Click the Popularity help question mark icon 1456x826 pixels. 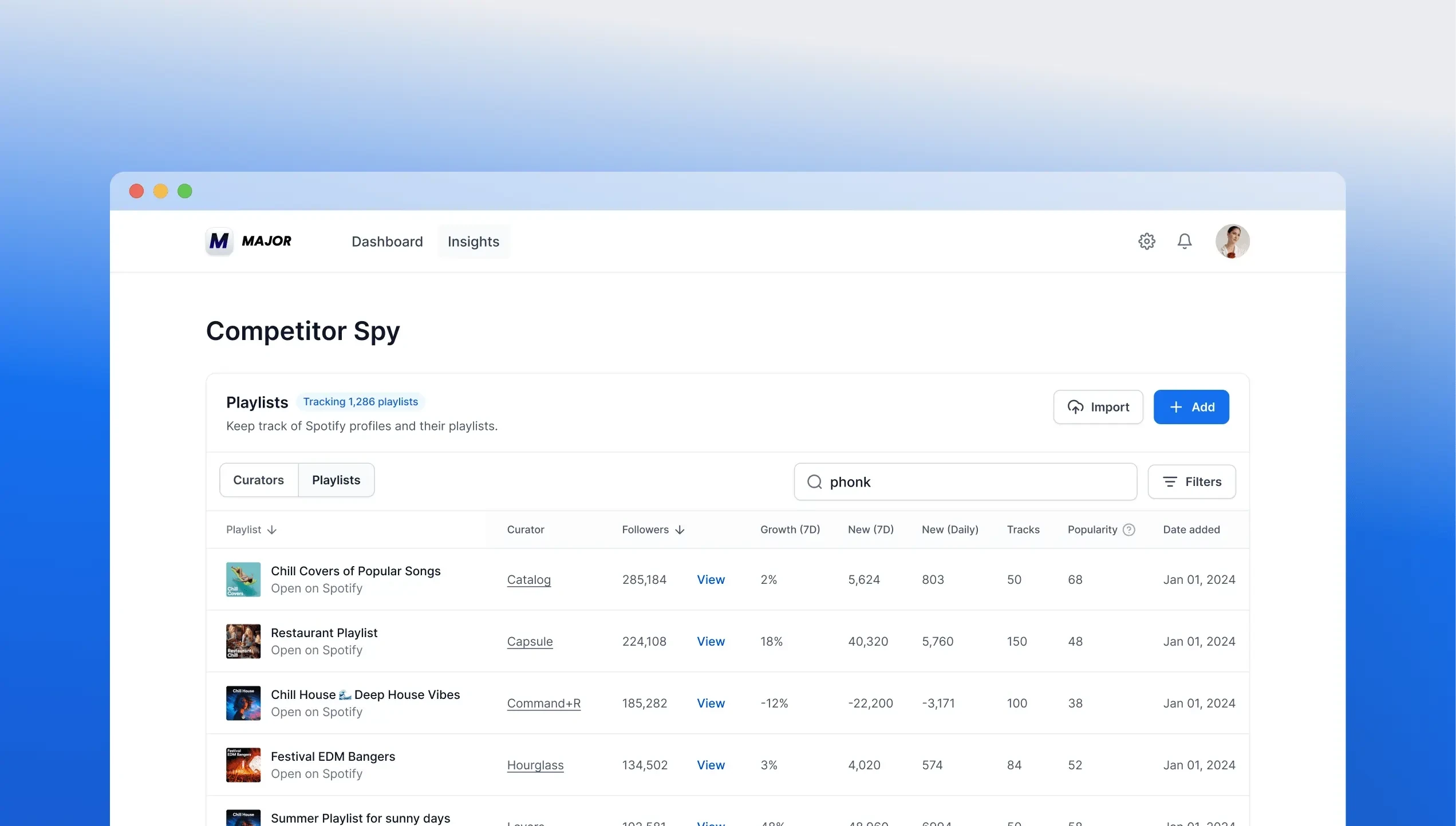tap(1129, 529)
